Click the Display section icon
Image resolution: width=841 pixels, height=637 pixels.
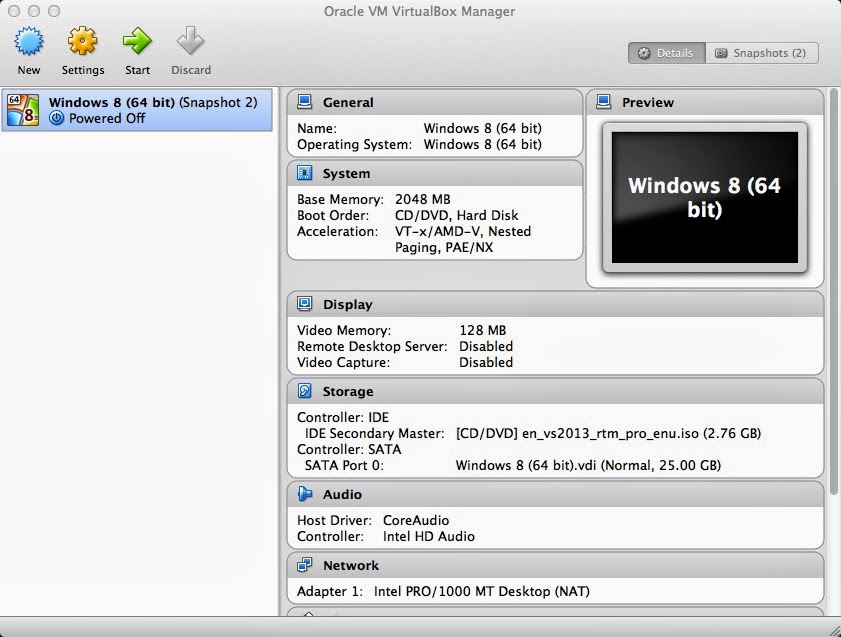[305, 304]
